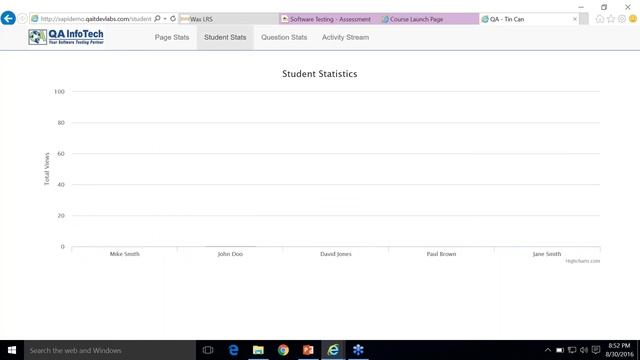Click the QA InfoTech logo
The width and height of the screenshot is (640, 360).
pos(66,37)
